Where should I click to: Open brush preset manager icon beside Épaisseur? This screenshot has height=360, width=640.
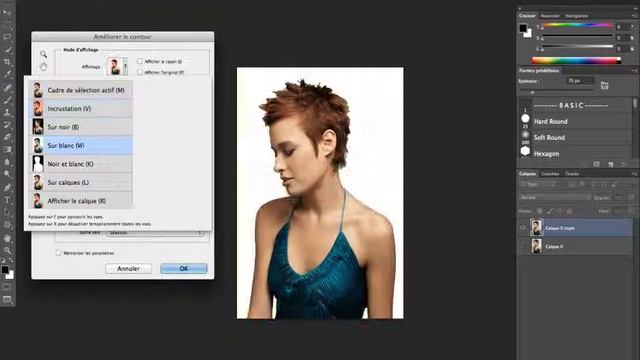(x=604, y=85)
